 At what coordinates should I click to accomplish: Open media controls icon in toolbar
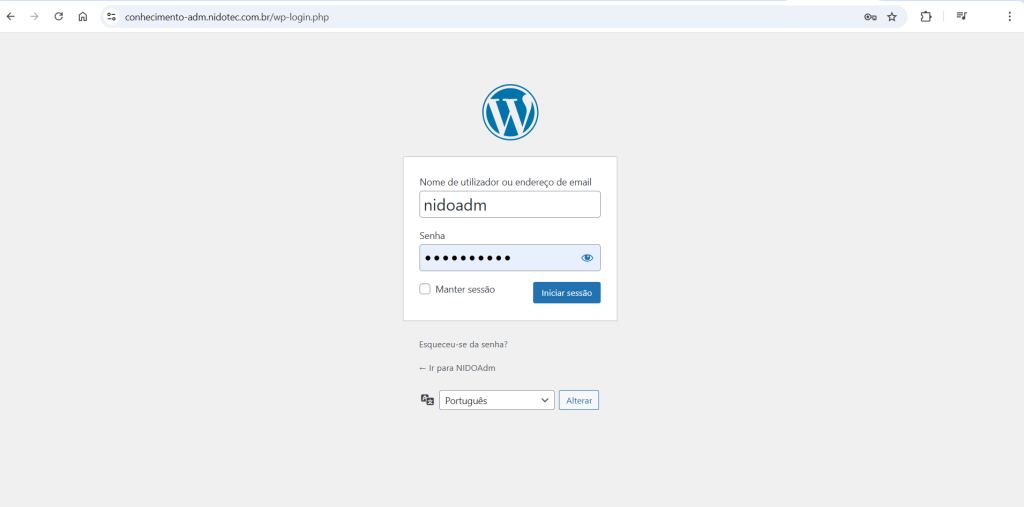tap(961, 17)
